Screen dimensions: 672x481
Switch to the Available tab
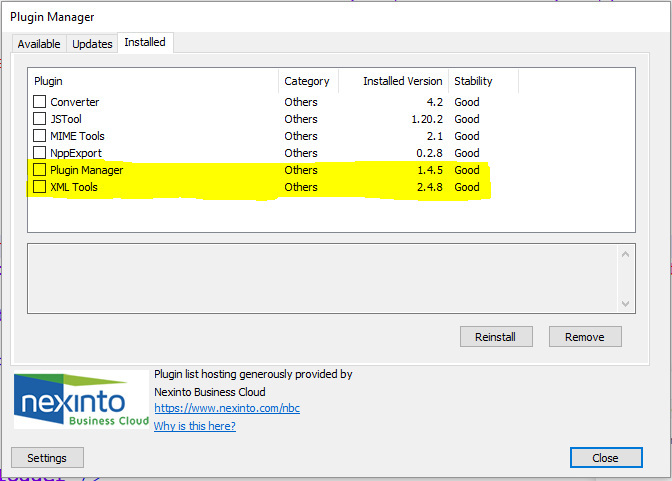[39, 44]
